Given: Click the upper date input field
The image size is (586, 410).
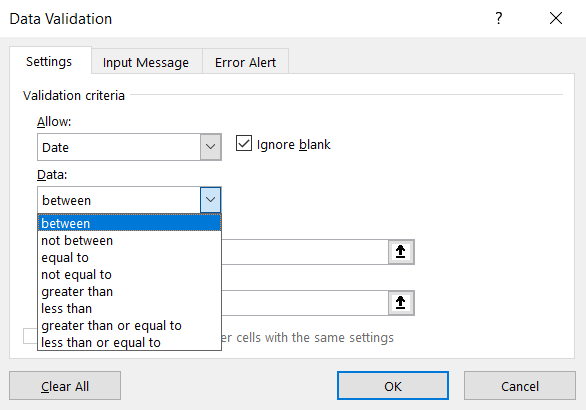Looking at the screenshot, I should 305,252.
